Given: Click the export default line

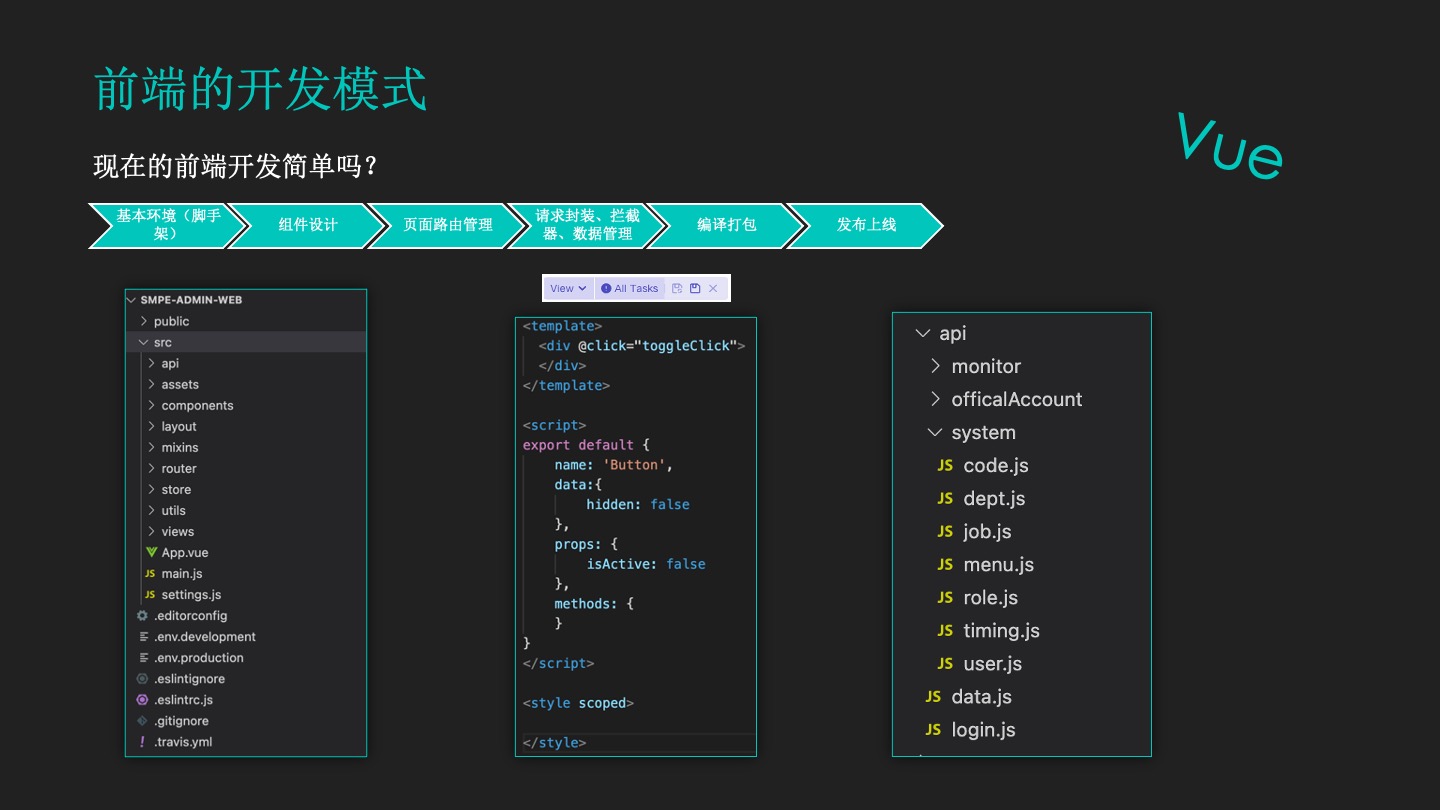Looking at the screenshot, I should pos(586,445).
